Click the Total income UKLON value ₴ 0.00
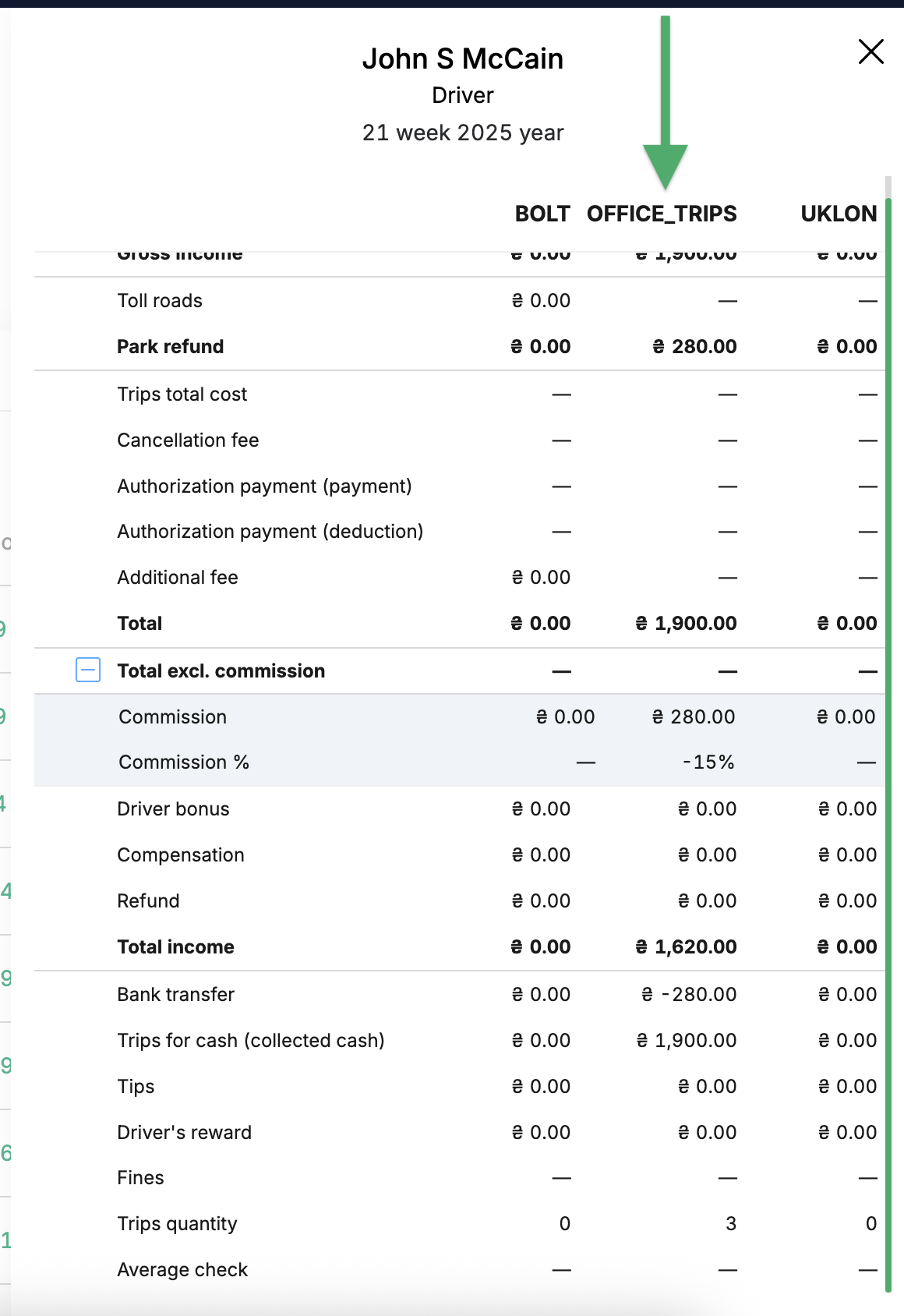This screenshot has height=1316, width=904. pyautogui.click(x=847, y=947)
